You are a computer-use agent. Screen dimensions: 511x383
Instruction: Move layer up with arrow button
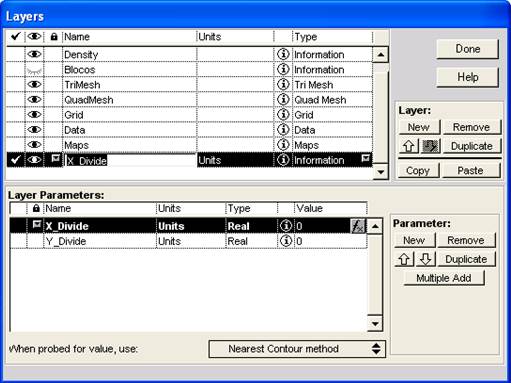(409, 146)
